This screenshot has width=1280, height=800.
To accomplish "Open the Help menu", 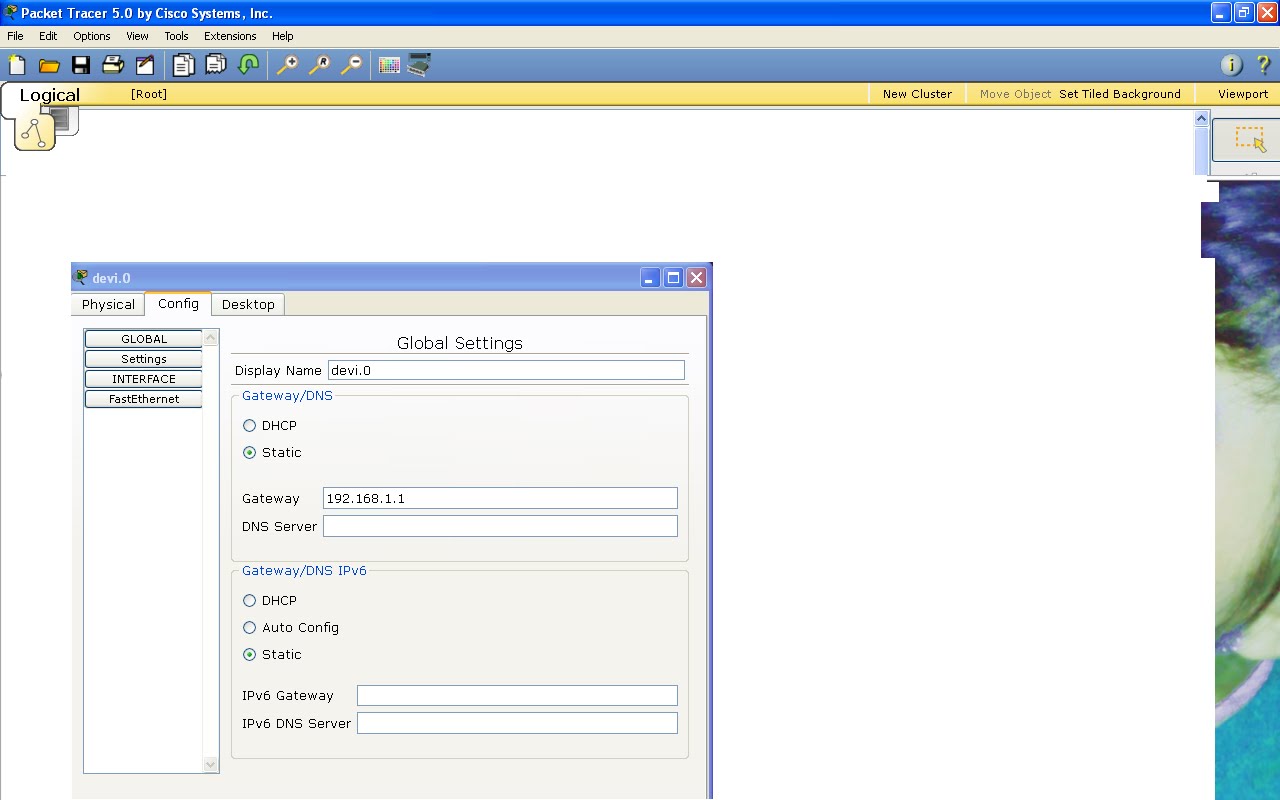I will click(283, 36).
